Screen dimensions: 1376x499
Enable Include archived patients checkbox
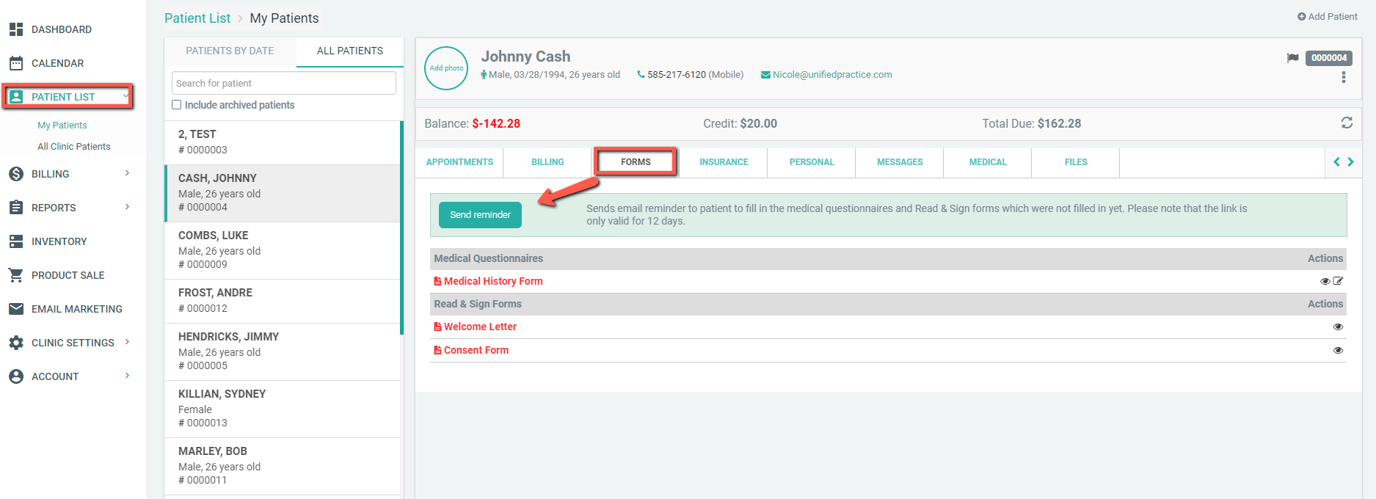tap(177, 105)
